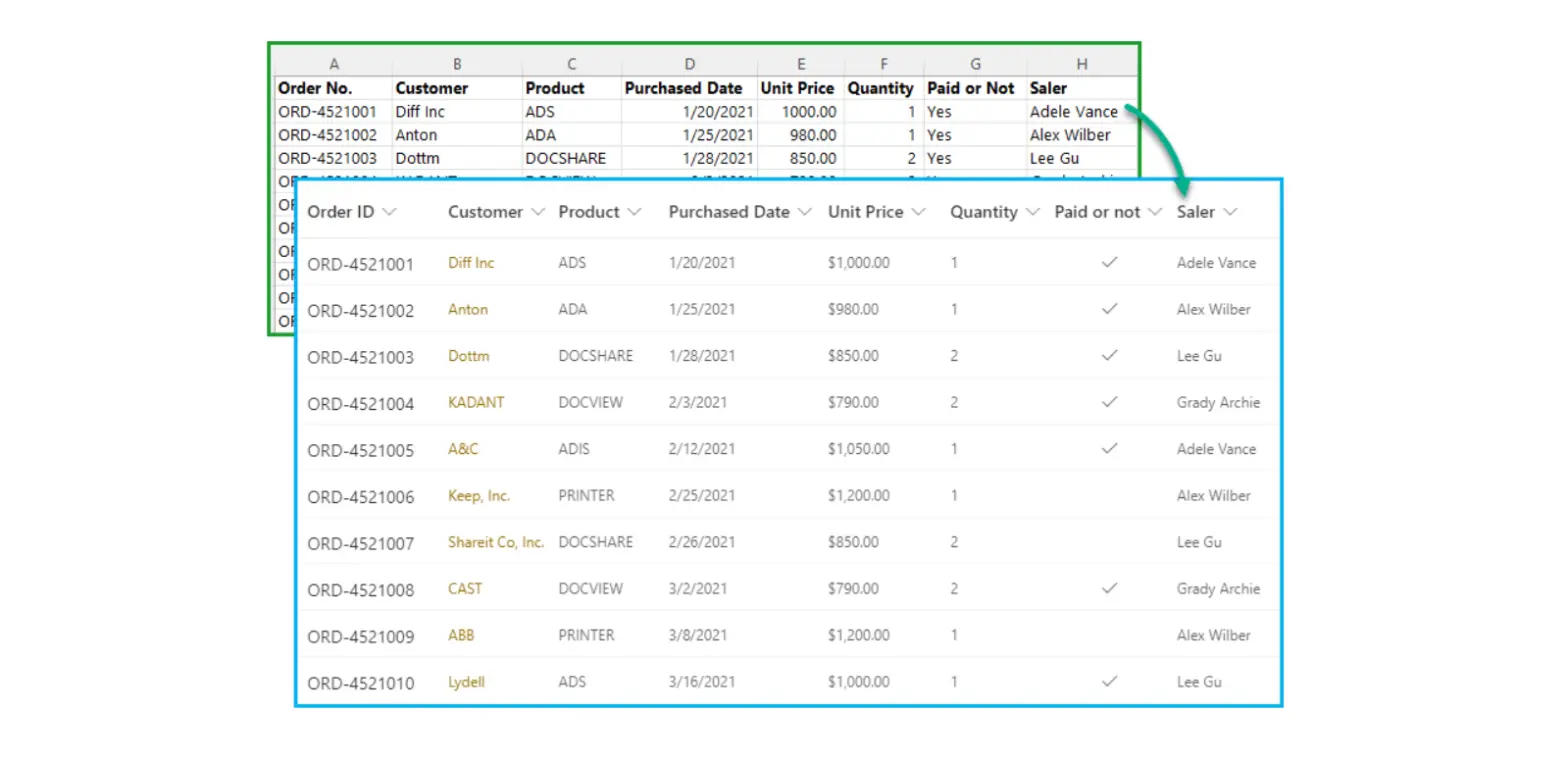
Task: Click the paid checkmark for ORD-4521001
Action: tap(1109, 263)
